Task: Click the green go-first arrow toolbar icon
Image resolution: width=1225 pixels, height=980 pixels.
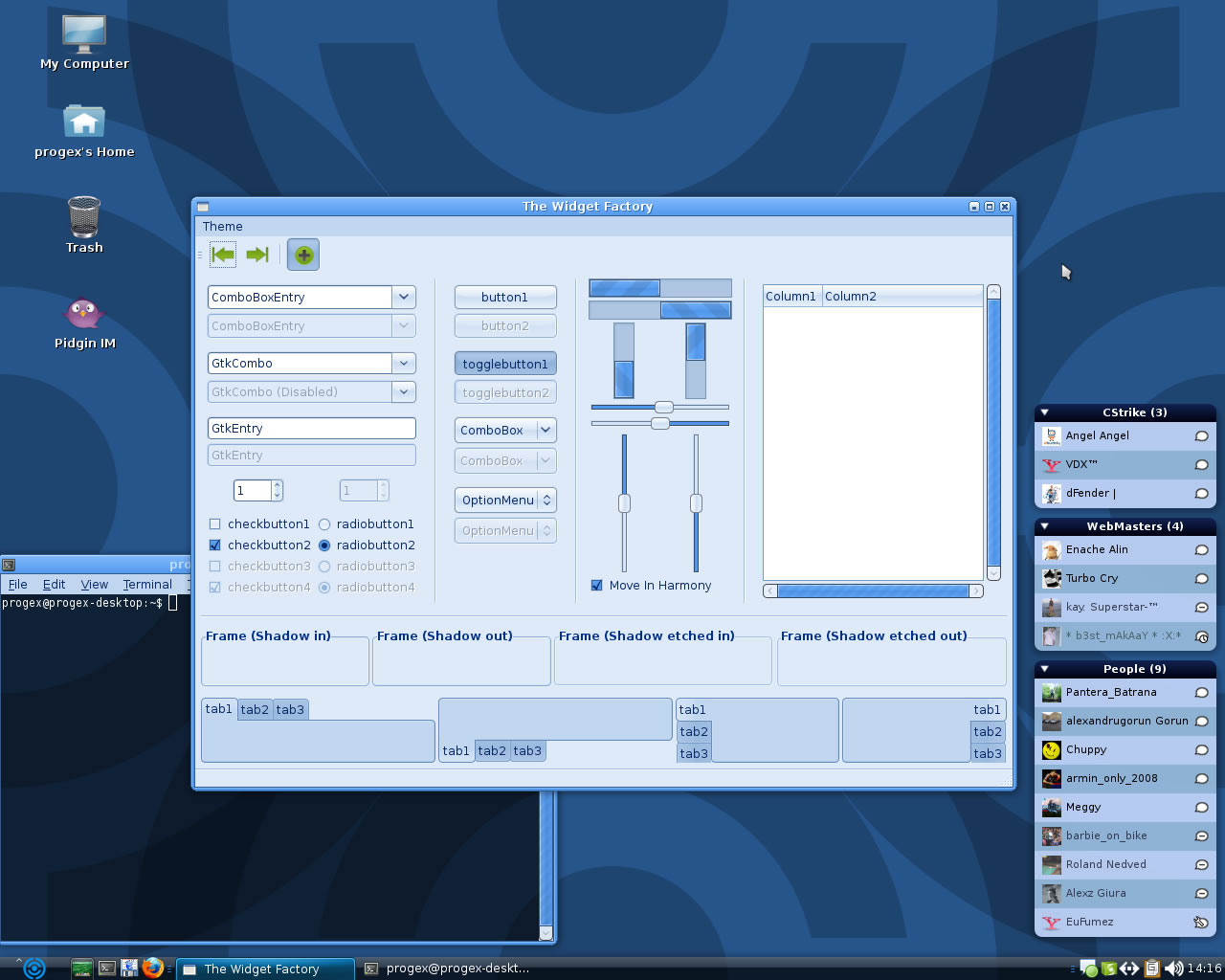Action: [223, 255]
